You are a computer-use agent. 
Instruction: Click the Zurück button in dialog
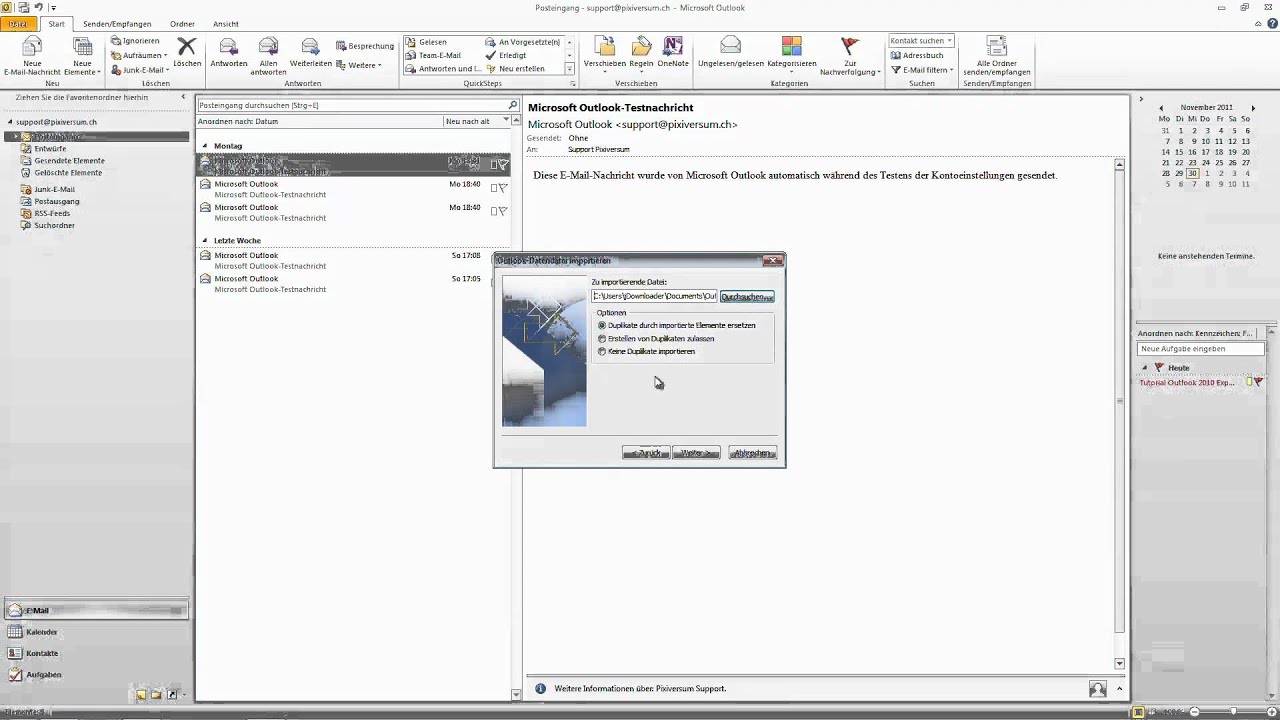(646, 453)
